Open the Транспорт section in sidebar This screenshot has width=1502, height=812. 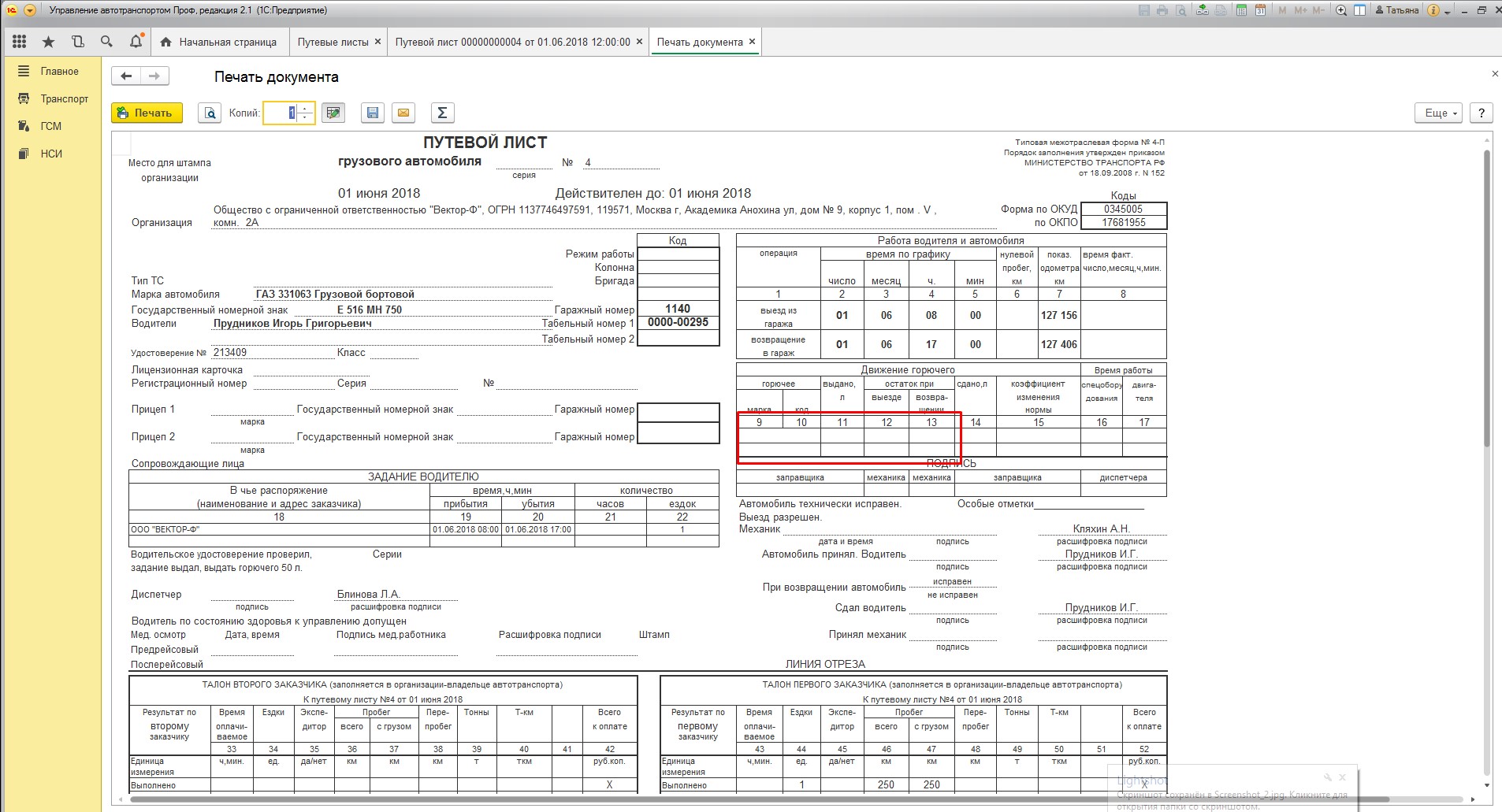click(64, 99)
